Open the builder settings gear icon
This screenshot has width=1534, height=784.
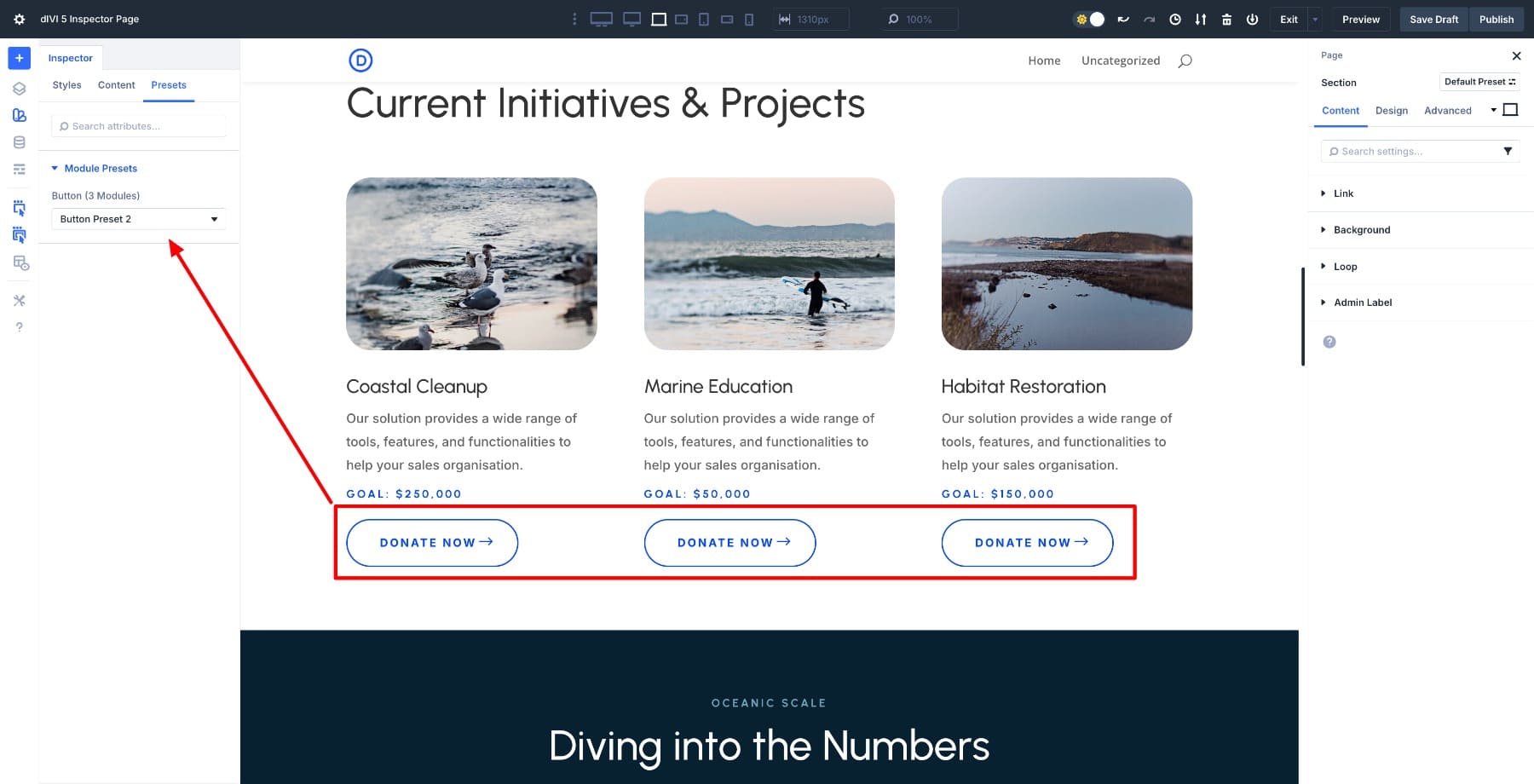pos(19,19)
